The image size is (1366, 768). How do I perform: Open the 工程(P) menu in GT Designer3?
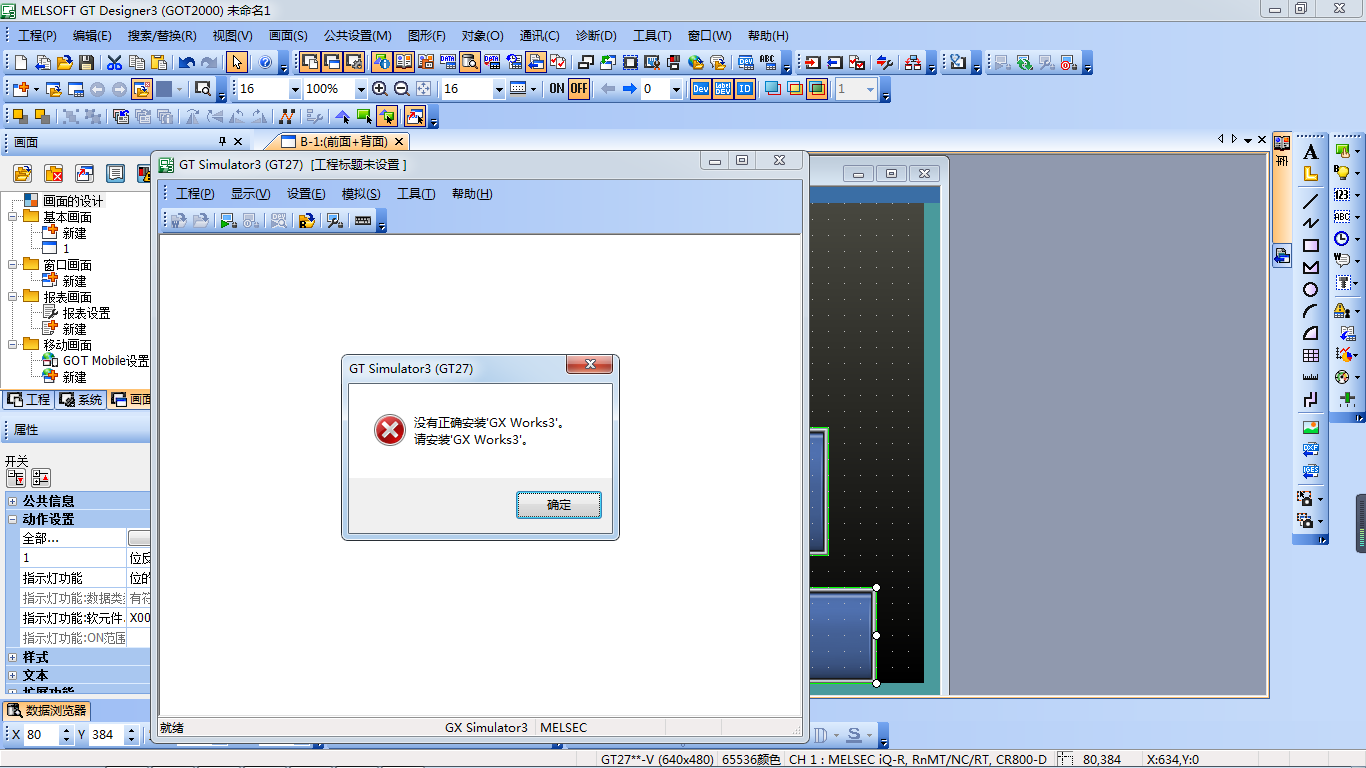(x=37, y=36)
